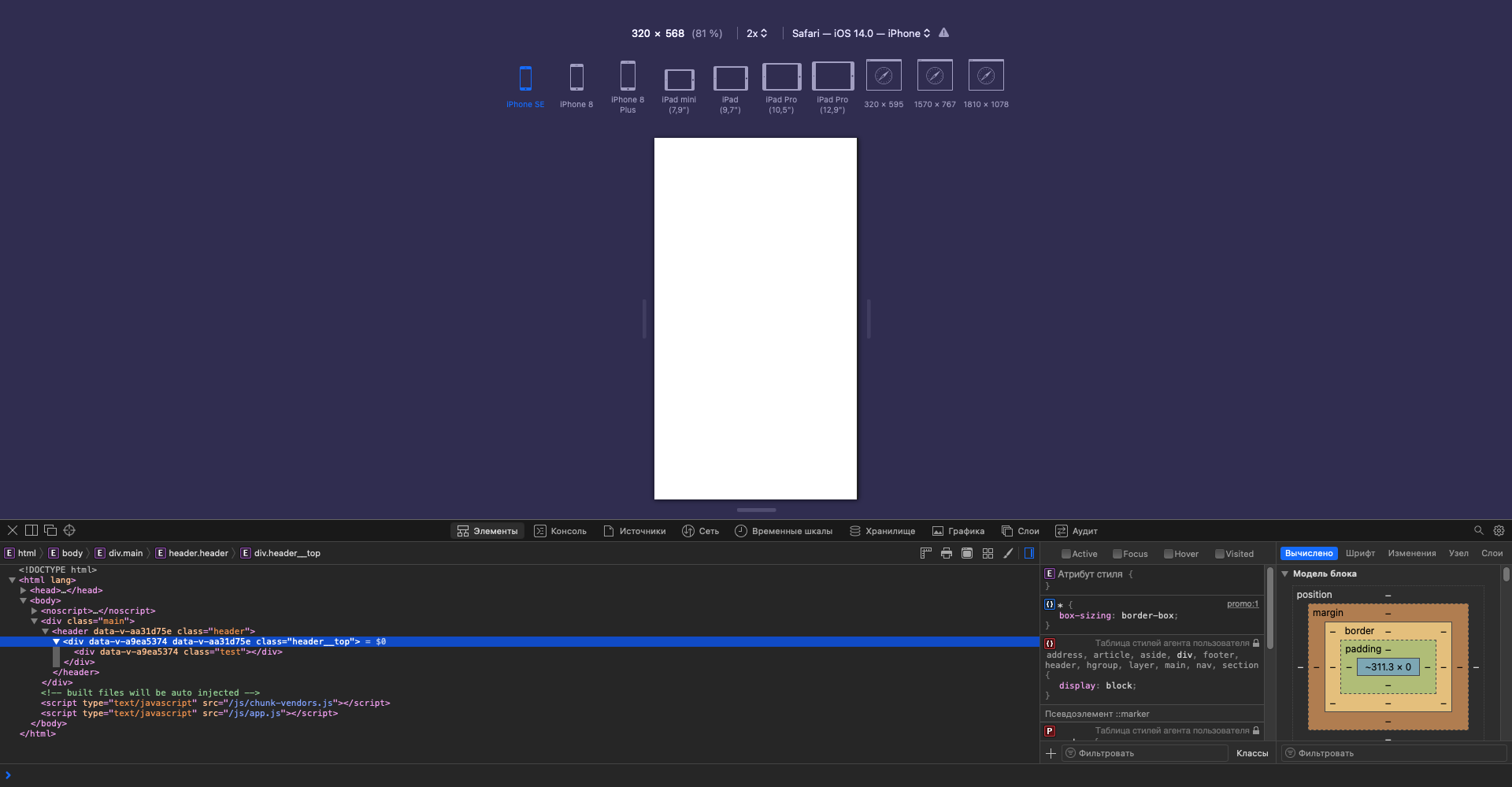The height and width of the screenshot is (787, 1512).
Task: Open inspector search magnifier
Action: 1478,530
